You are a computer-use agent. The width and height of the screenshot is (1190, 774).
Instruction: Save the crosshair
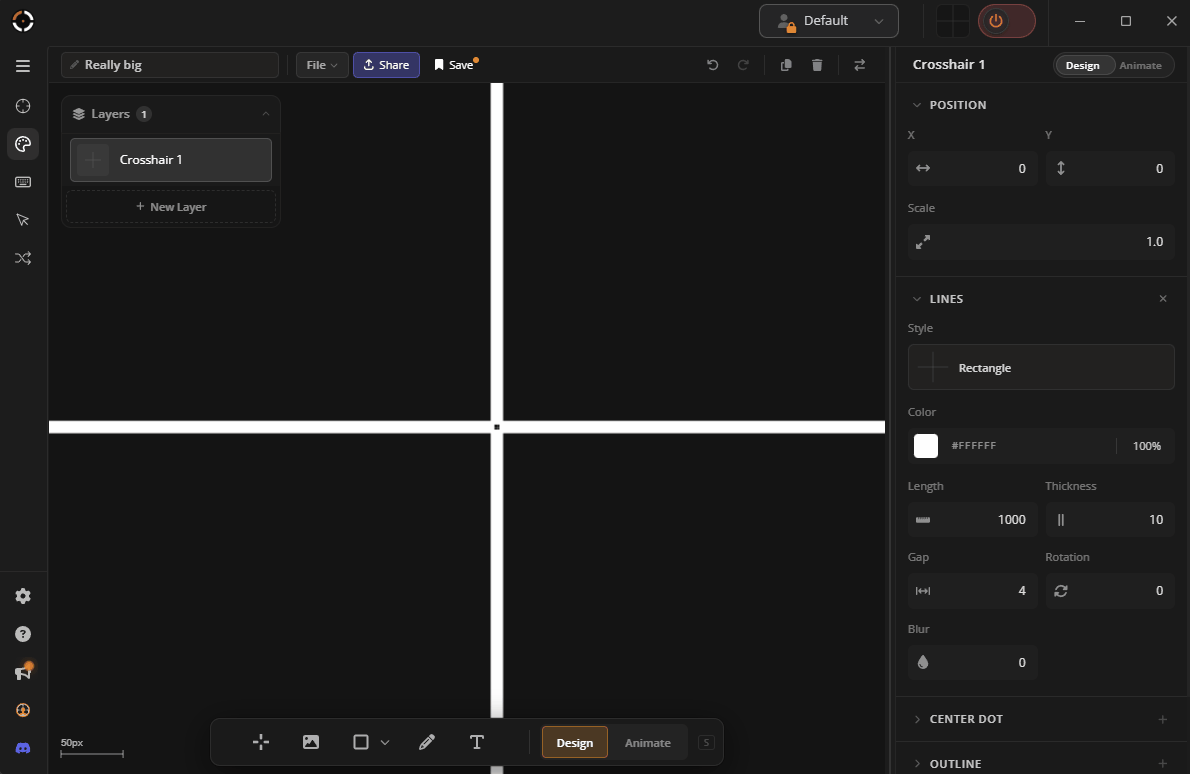455,65
